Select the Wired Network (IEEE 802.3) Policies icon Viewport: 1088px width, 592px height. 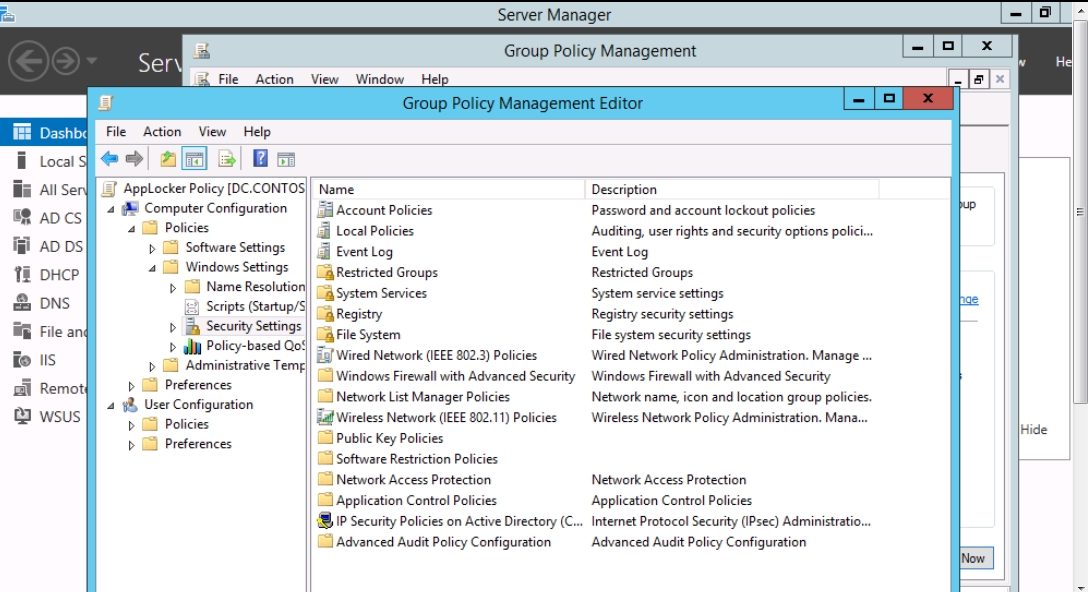[325, 355]
